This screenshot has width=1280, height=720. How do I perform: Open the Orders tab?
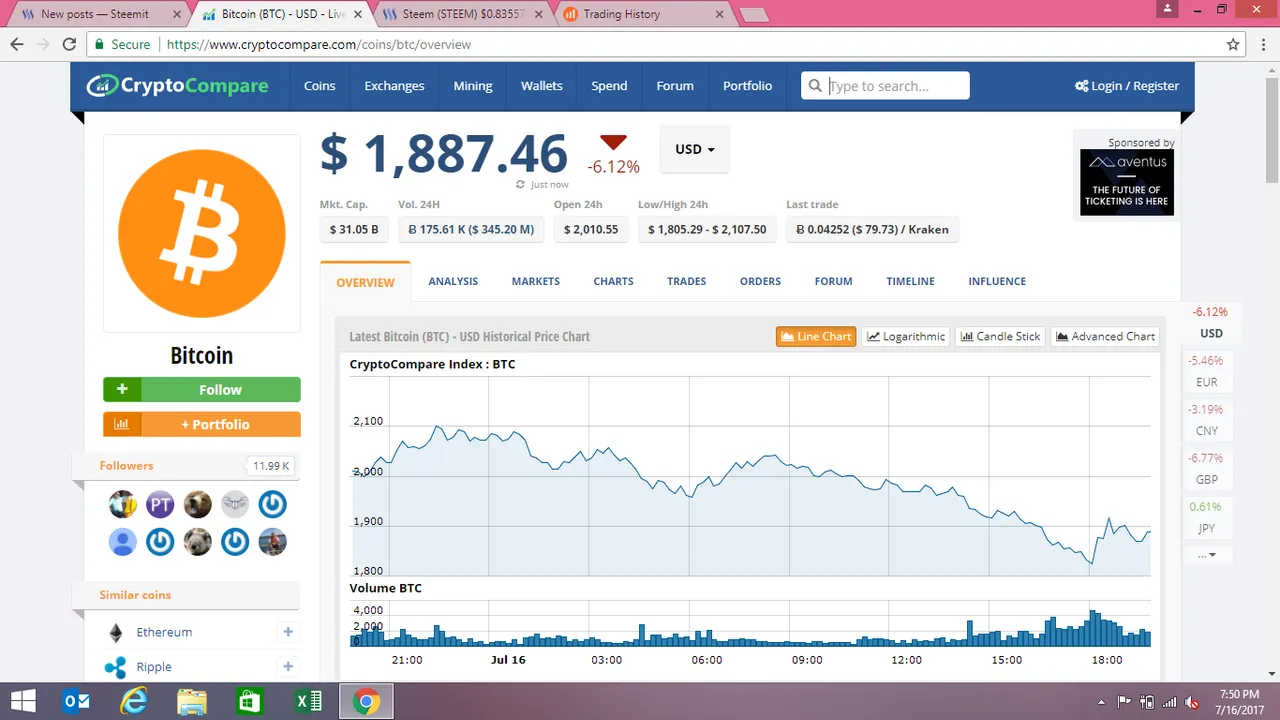[760, 282]
